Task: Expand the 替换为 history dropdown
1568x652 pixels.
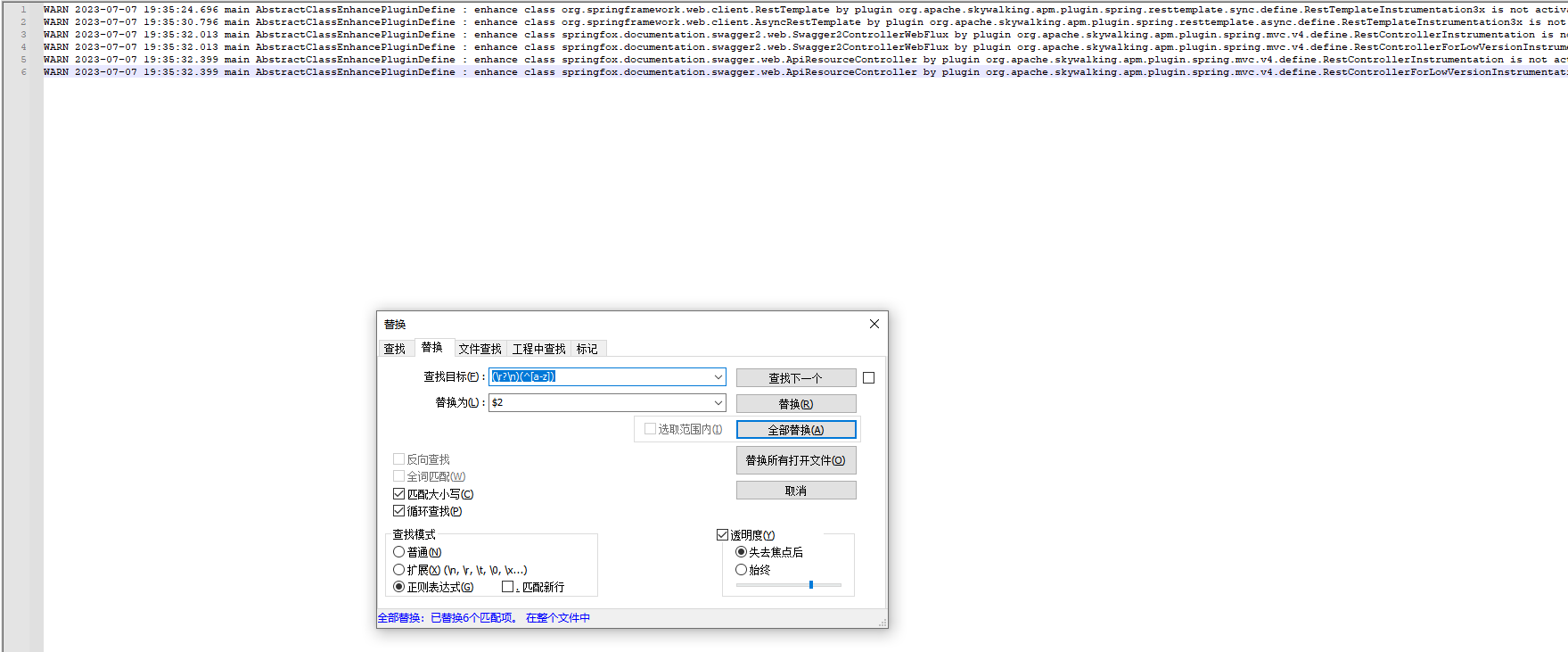Action: pyautogui.click(x=718, y=403)
